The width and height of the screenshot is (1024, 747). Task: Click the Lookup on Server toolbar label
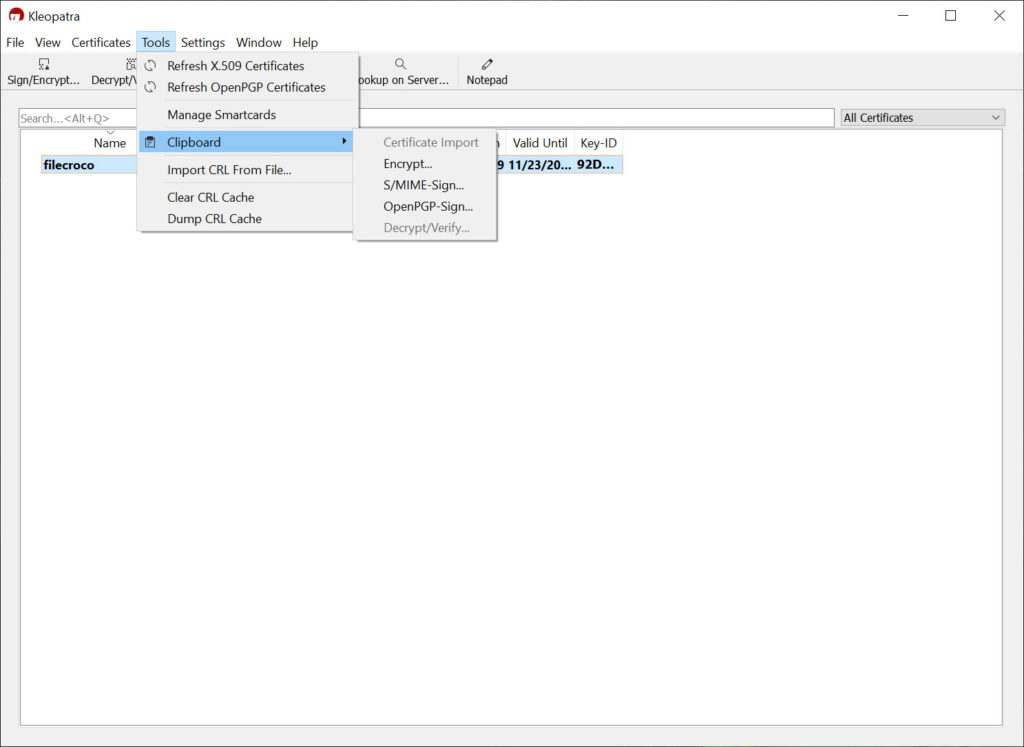coord(404,80)
